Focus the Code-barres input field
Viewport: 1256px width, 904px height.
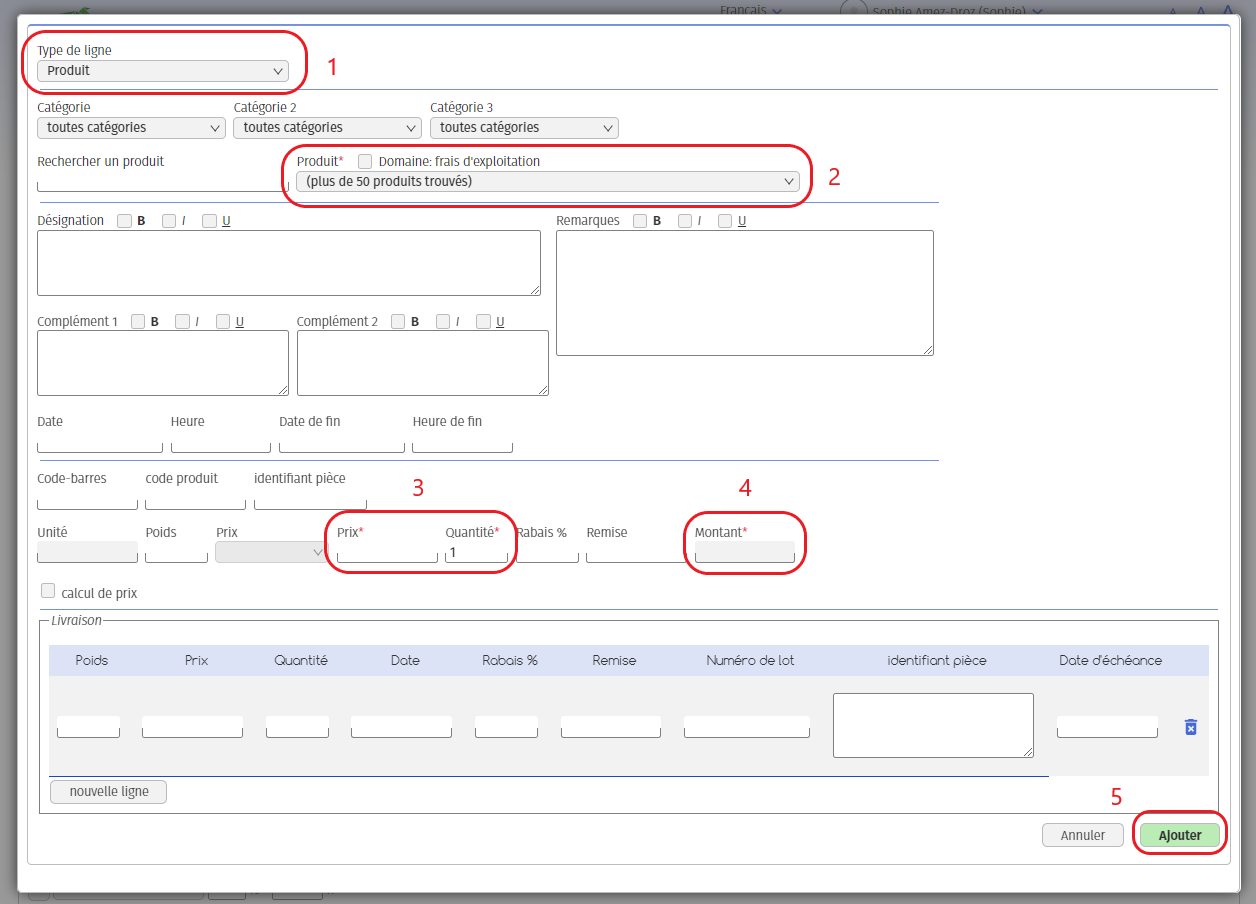tap(87, 499)
